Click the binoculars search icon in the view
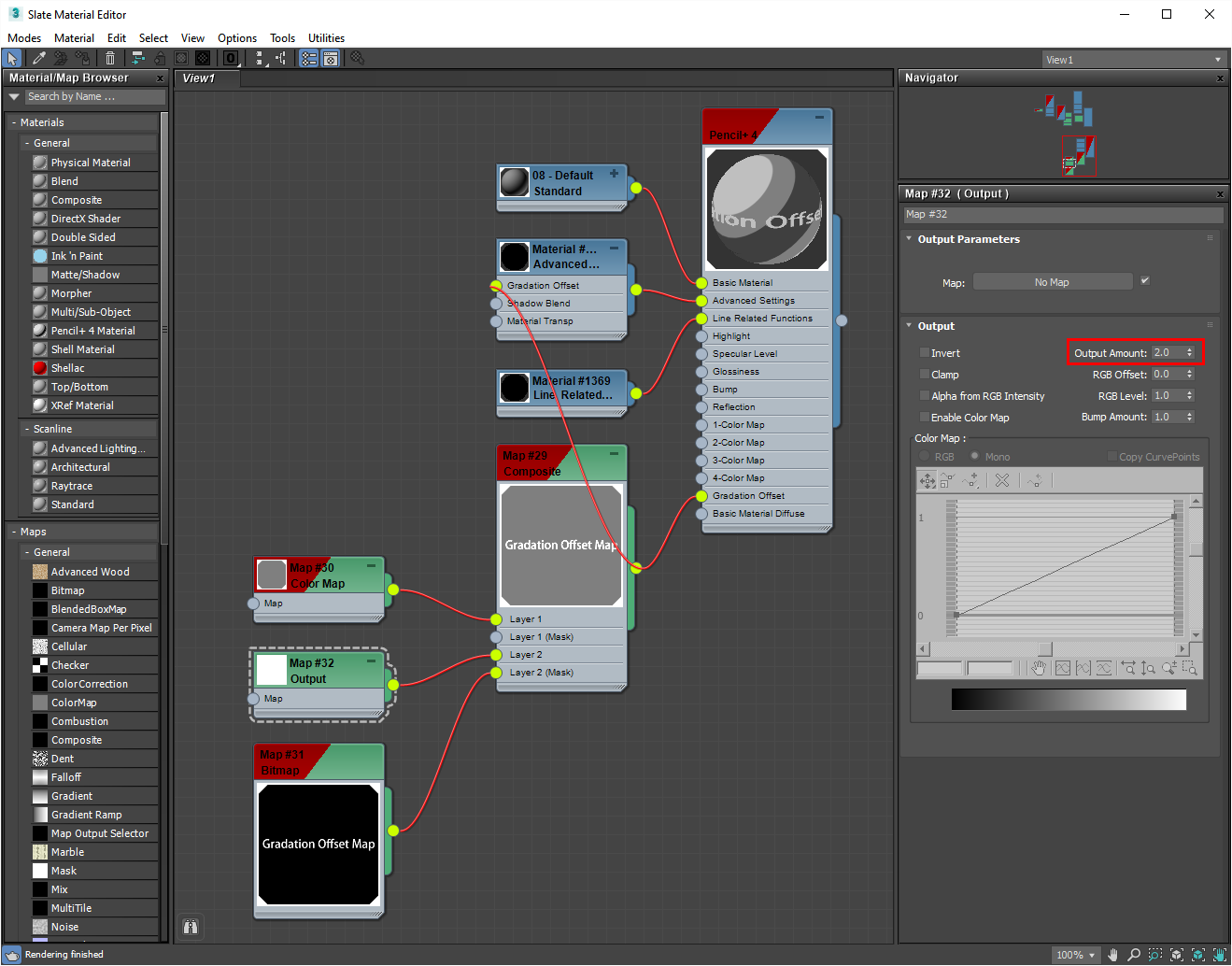This screenshot has width=1232, height=966. point(191,927)
